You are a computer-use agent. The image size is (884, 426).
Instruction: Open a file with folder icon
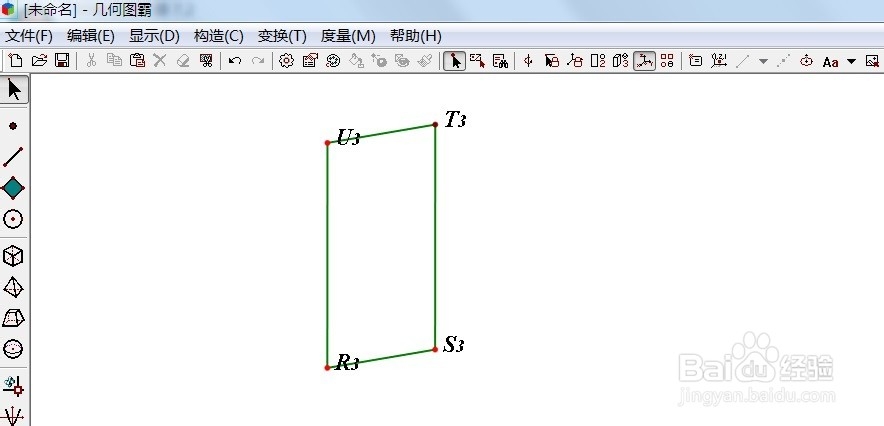pos(39,60)
